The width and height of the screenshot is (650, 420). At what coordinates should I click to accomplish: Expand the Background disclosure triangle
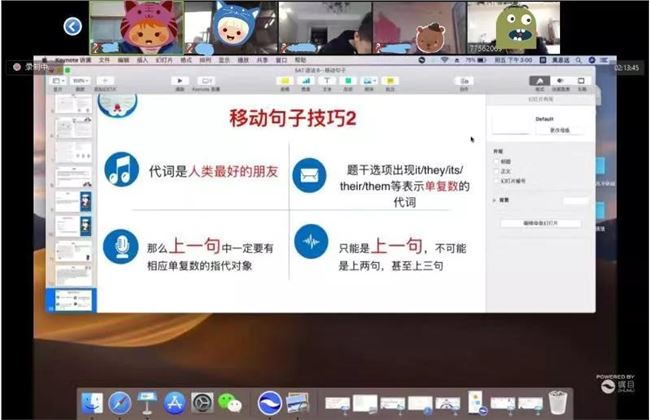coord(495,201)
